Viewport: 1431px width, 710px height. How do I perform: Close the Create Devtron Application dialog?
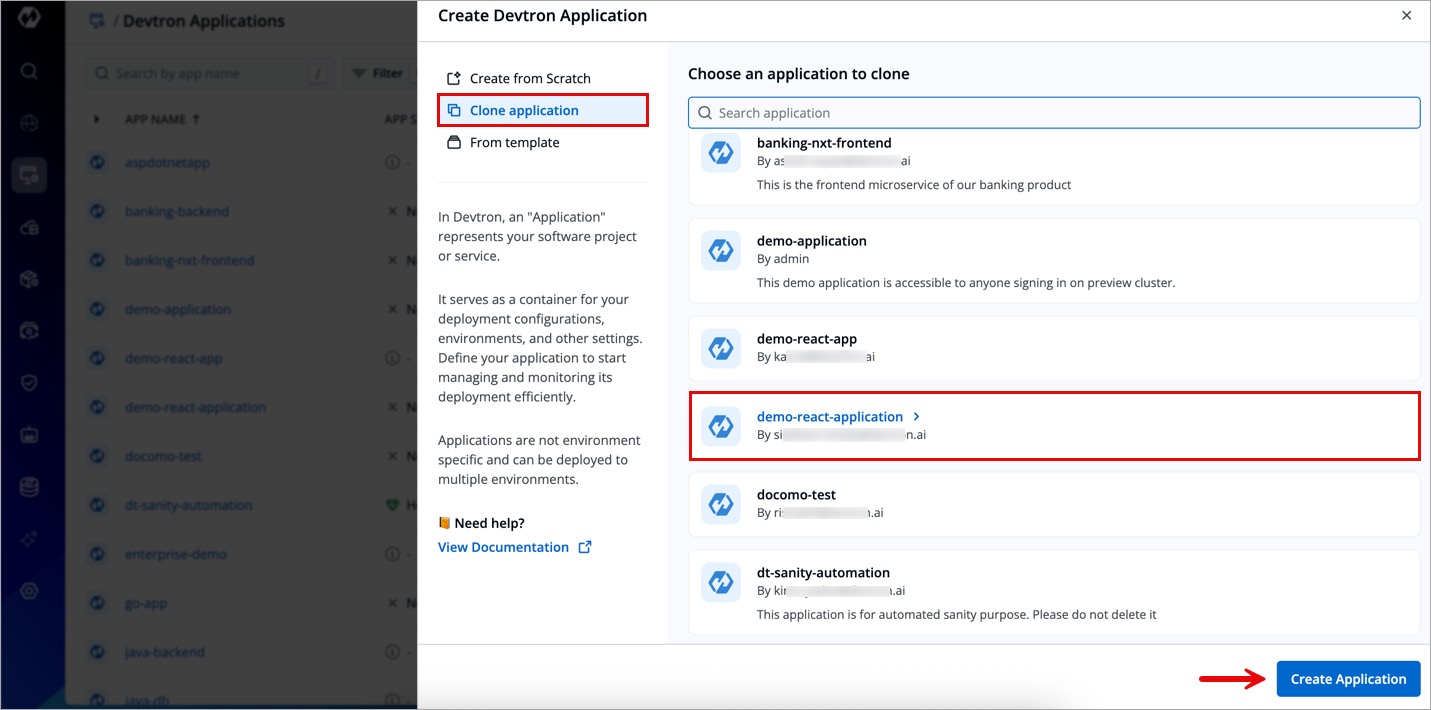click(1406, 16)
